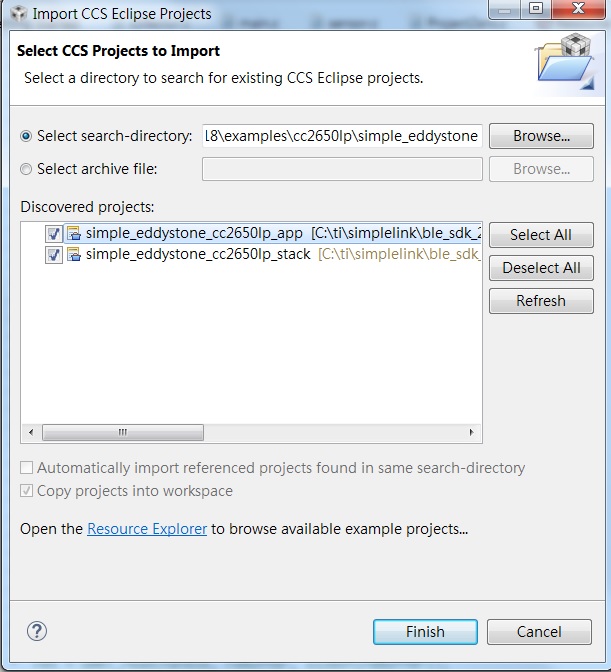Click Finish to import projects
Image resolution: width=611 pixels, height=672 pixels.
click(425, 631)
